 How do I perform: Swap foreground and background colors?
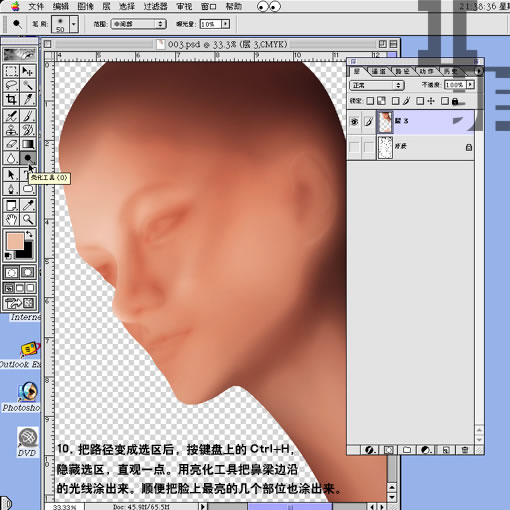29,234
